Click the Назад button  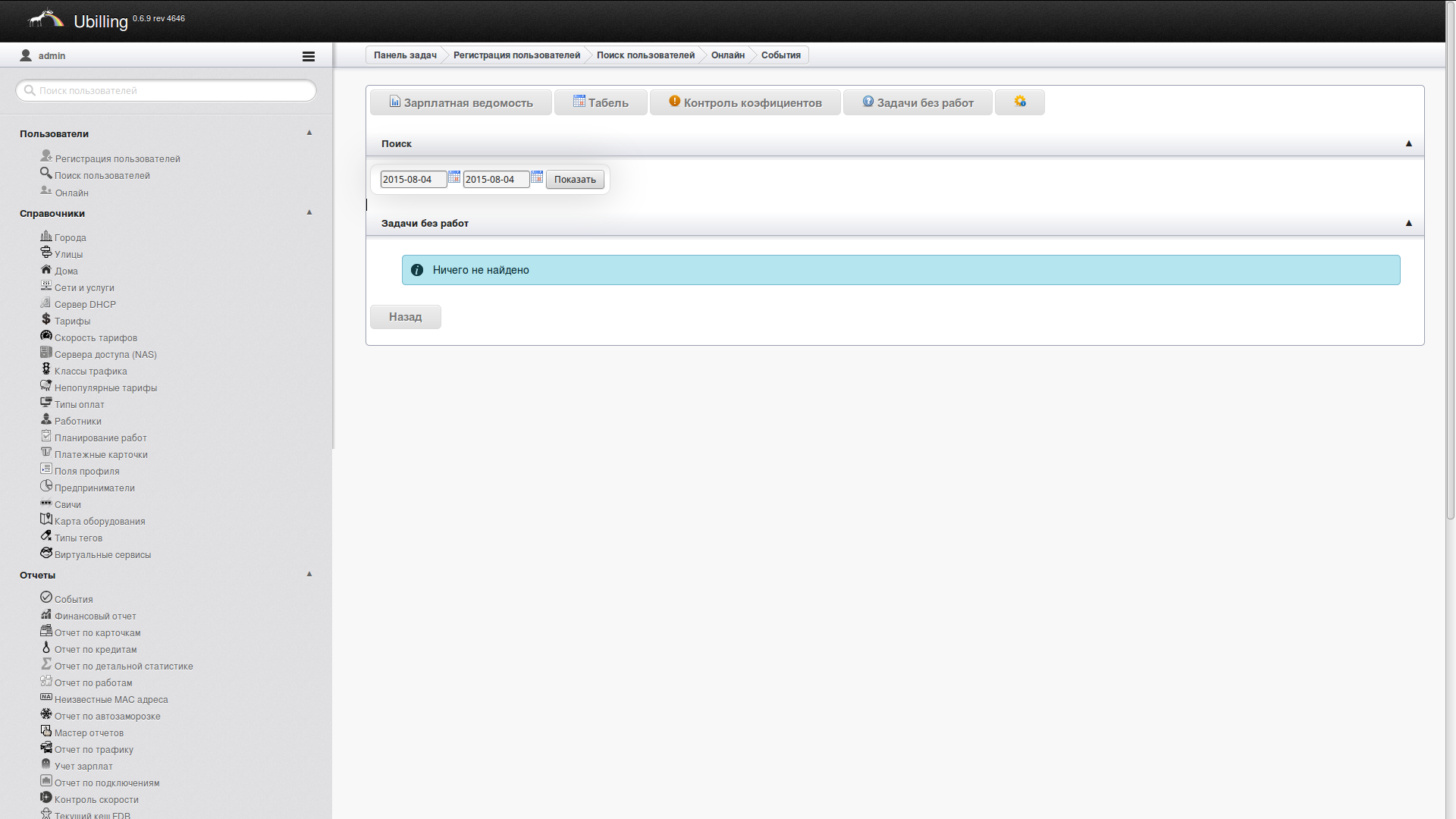coord(405,317)
